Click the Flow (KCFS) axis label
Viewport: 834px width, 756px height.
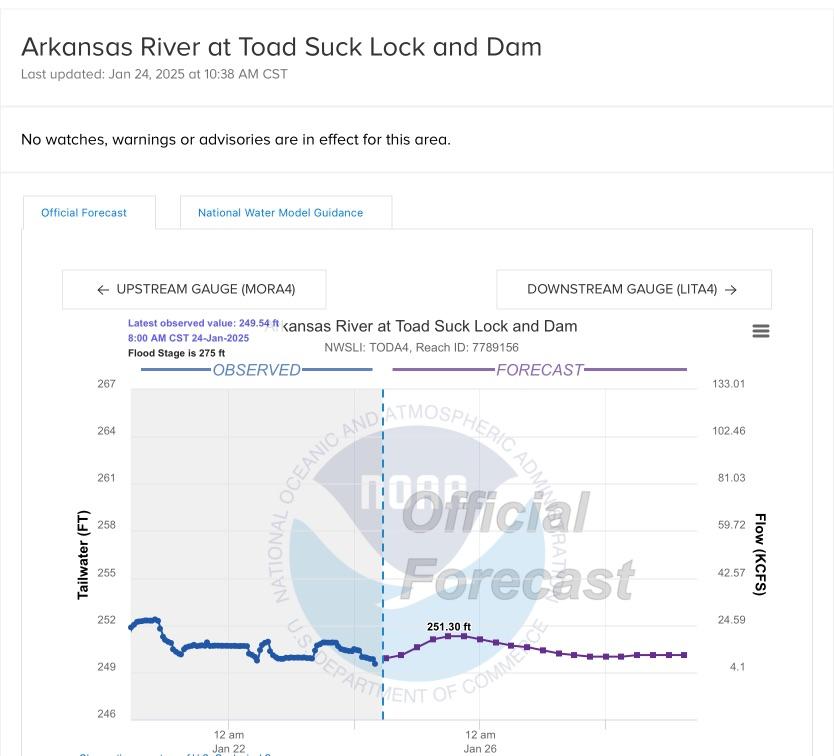click(x=760, y=555)
